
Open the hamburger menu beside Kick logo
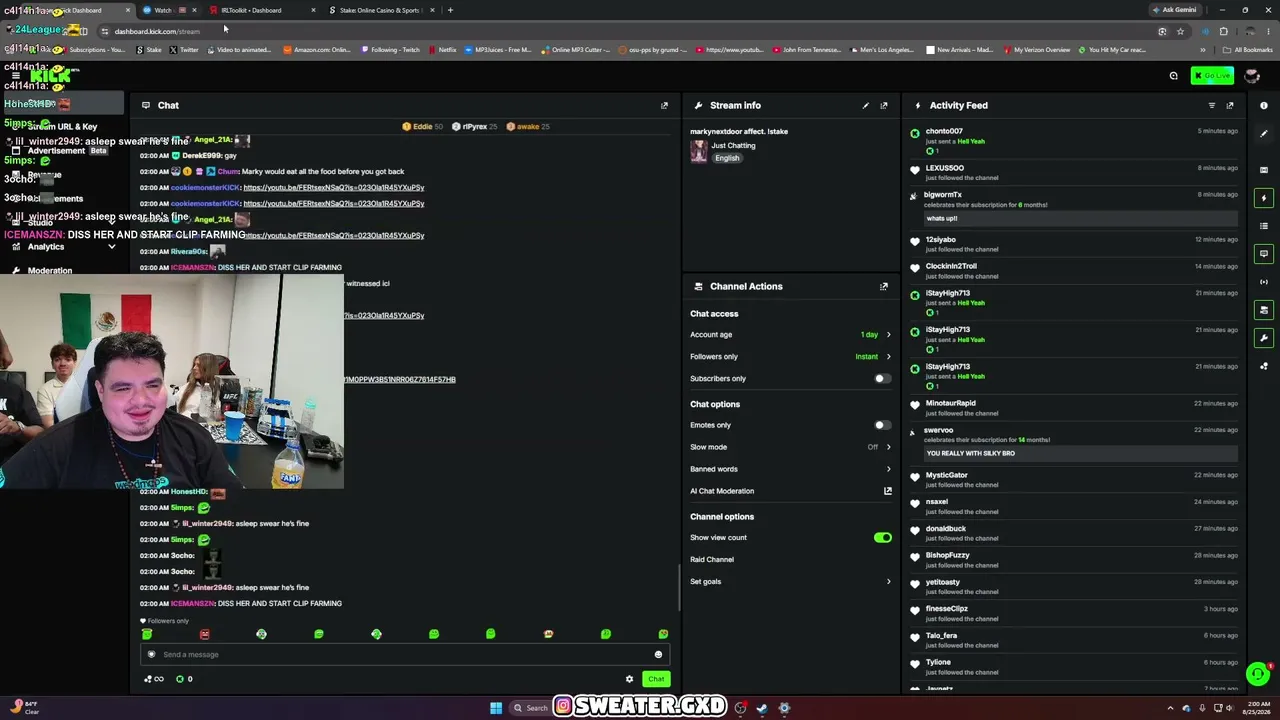pos(15,76)
